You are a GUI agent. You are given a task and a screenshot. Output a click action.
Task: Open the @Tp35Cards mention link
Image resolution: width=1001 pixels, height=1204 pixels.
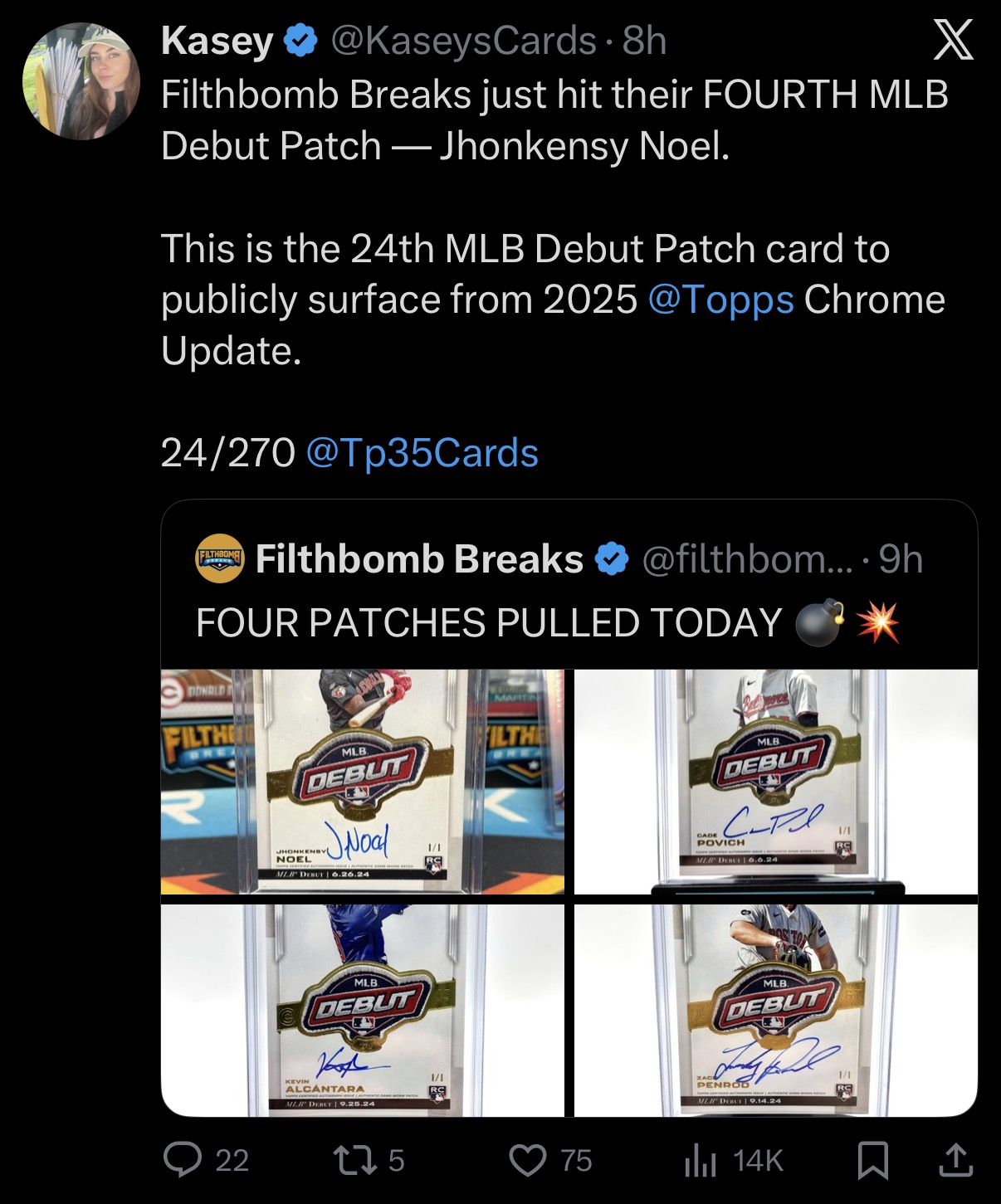click(422, 453)
